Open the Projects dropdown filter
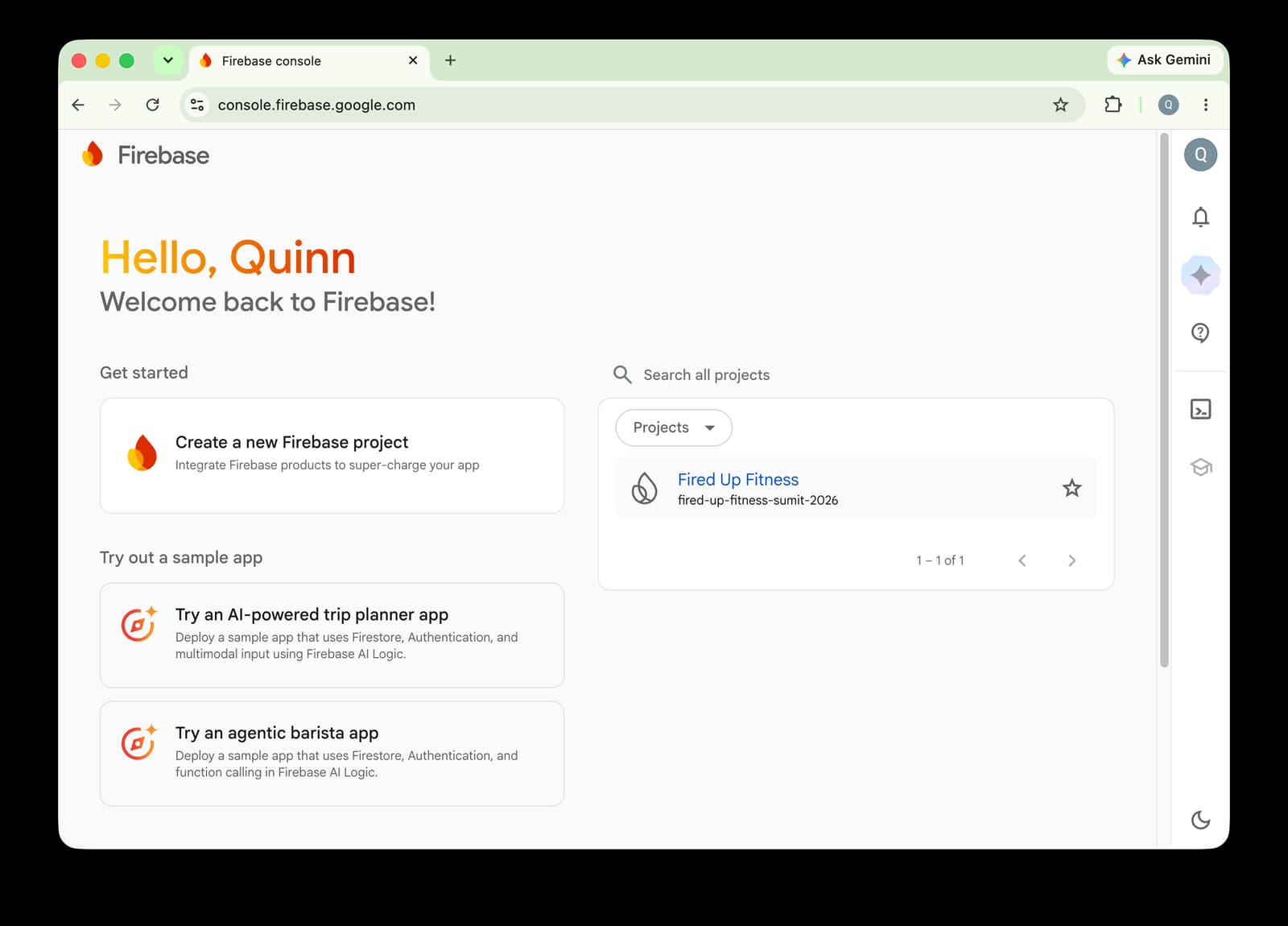Screen dimensions: 1288x926 pos(674,428)
